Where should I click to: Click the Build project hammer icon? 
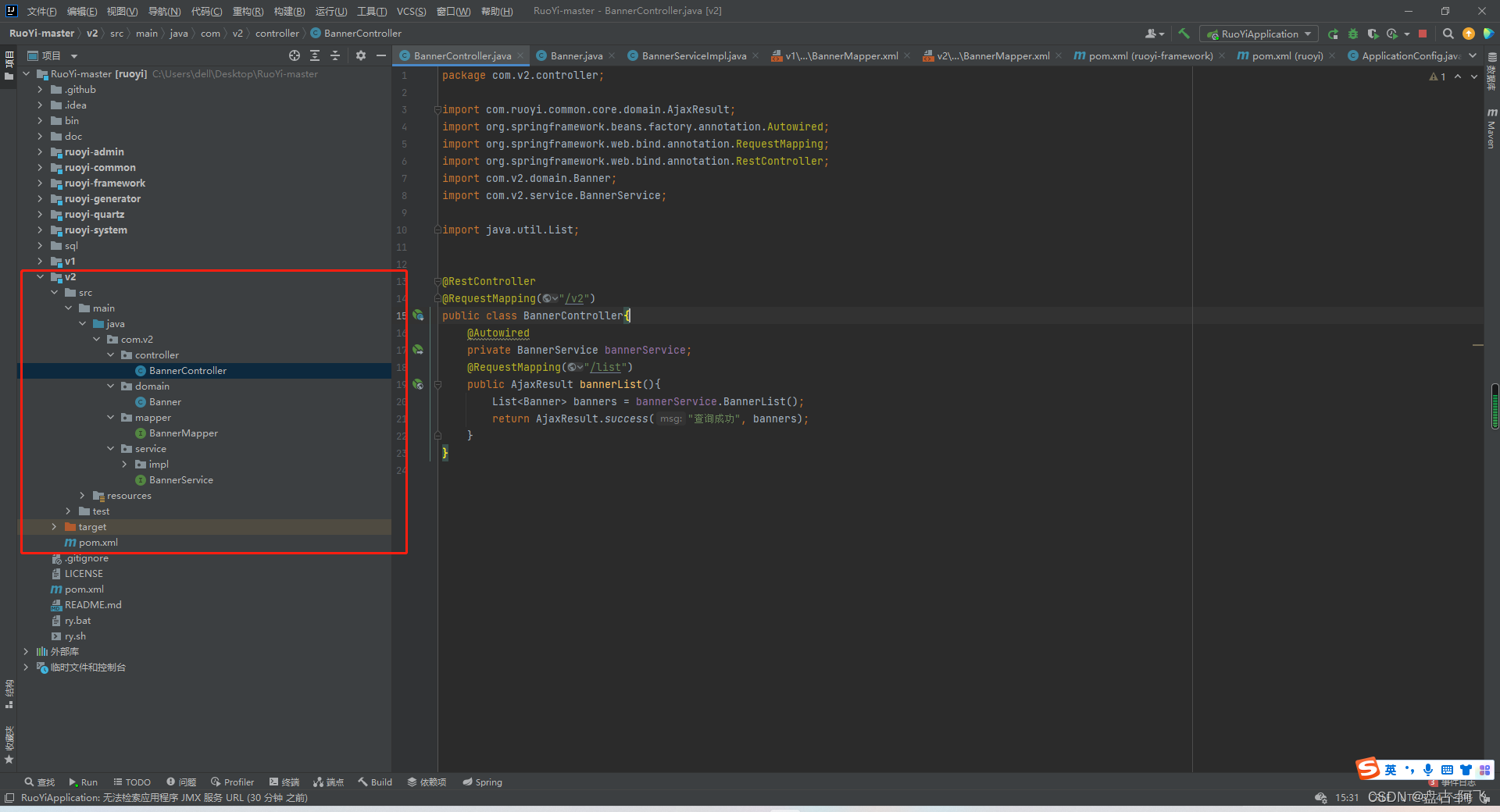pyautogui.click(x=1184, y=34)
